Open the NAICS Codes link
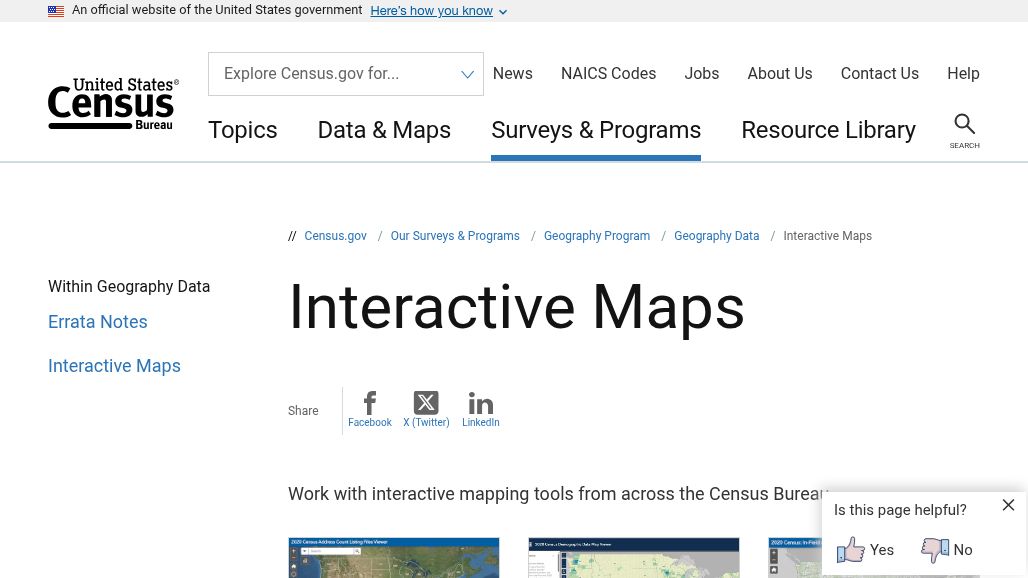The width and height of the screenshot is (1028, 578). point(608,73)
